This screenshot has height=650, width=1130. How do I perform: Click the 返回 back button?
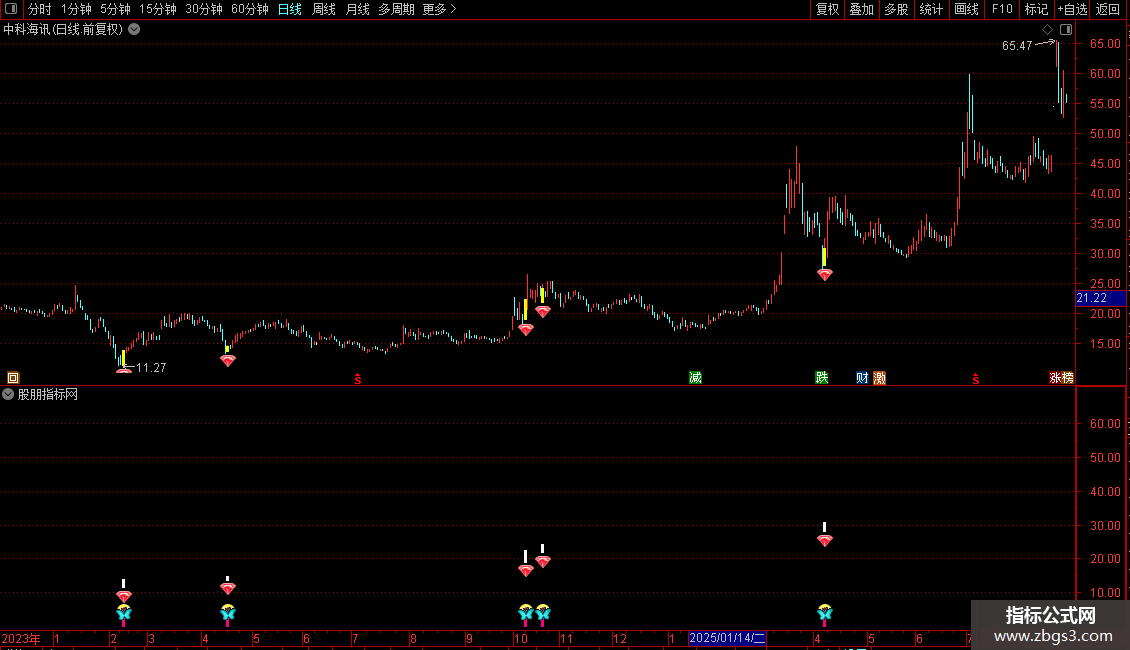(1108, 9)
